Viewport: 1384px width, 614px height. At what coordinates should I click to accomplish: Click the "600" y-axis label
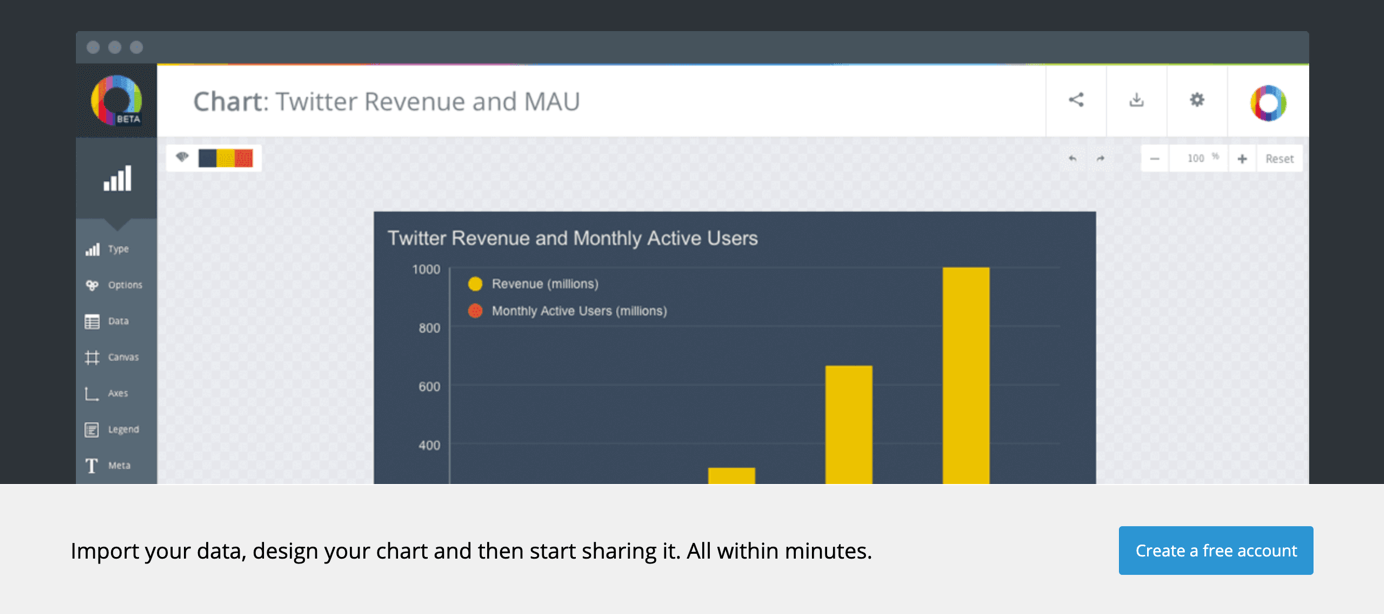429,386
